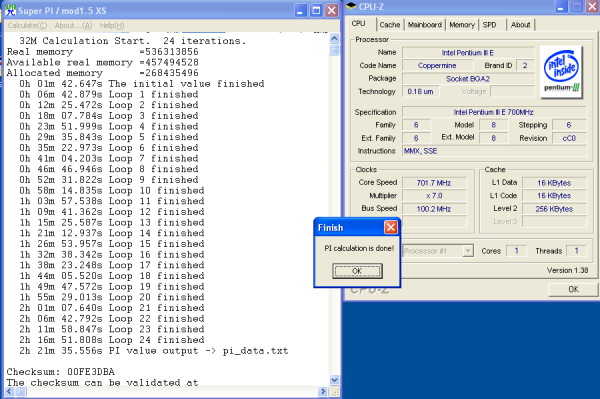This screenshot has width=600, height=399.
Task: Click the Name field 'Intel Pentium III E'
Action: 468,53
